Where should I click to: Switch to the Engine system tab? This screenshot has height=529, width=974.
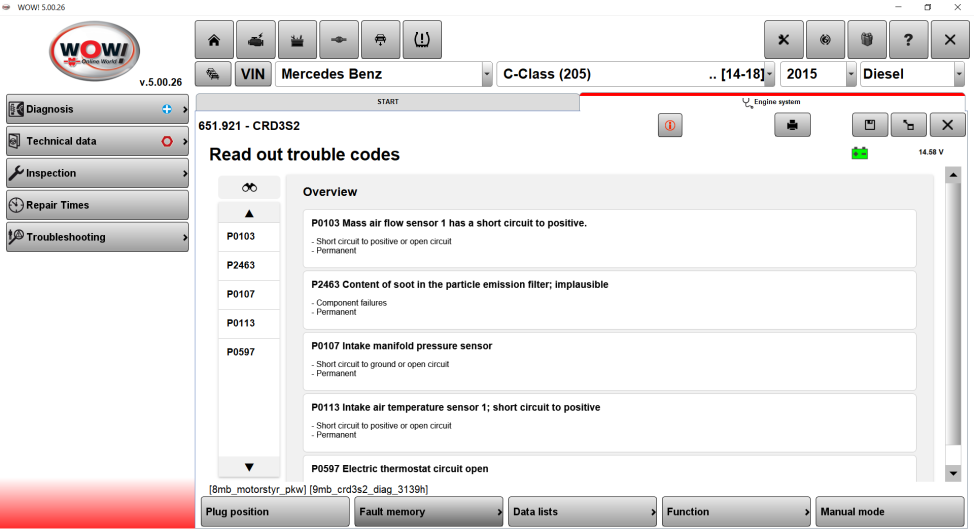coord(772,102)
